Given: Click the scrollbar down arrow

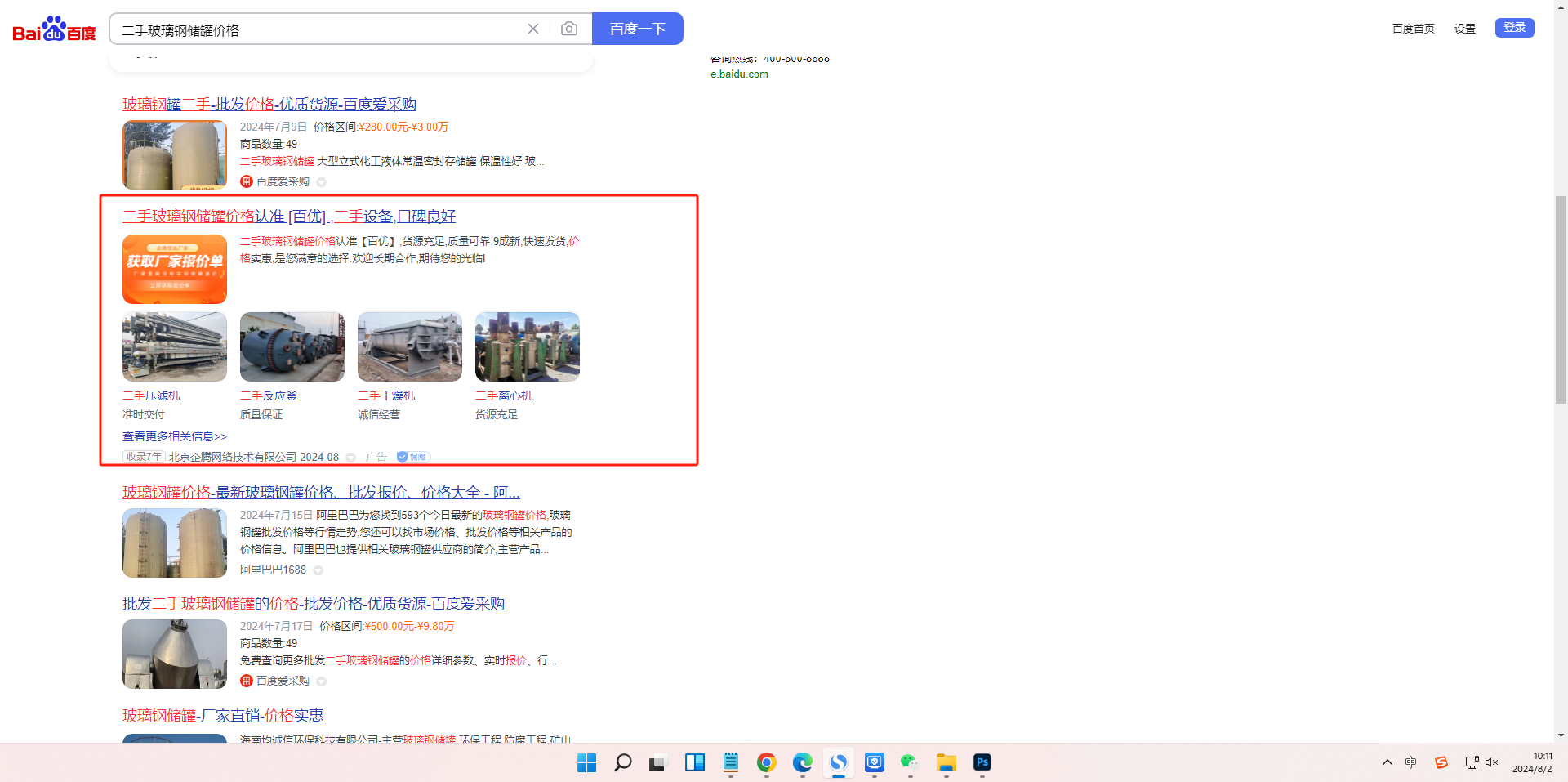Looking at the screenshot, I should coord(1561,735).
